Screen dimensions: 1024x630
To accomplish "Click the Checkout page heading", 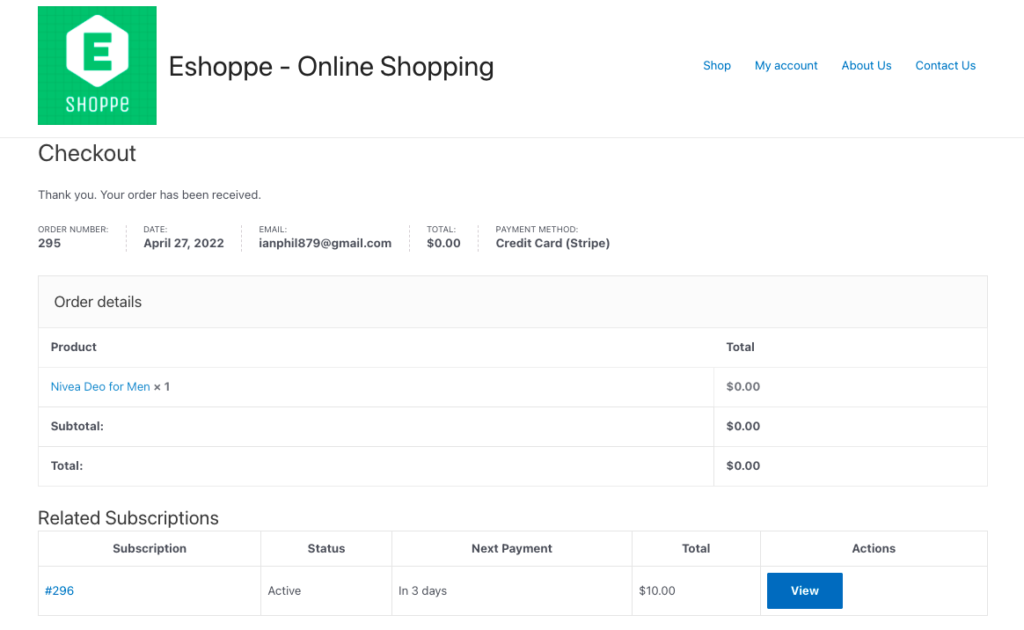I will [x=87, y=154].
